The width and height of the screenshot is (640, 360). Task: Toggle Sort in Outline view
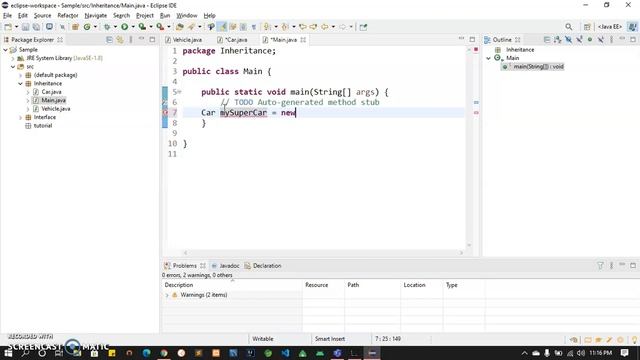(558, 40)
